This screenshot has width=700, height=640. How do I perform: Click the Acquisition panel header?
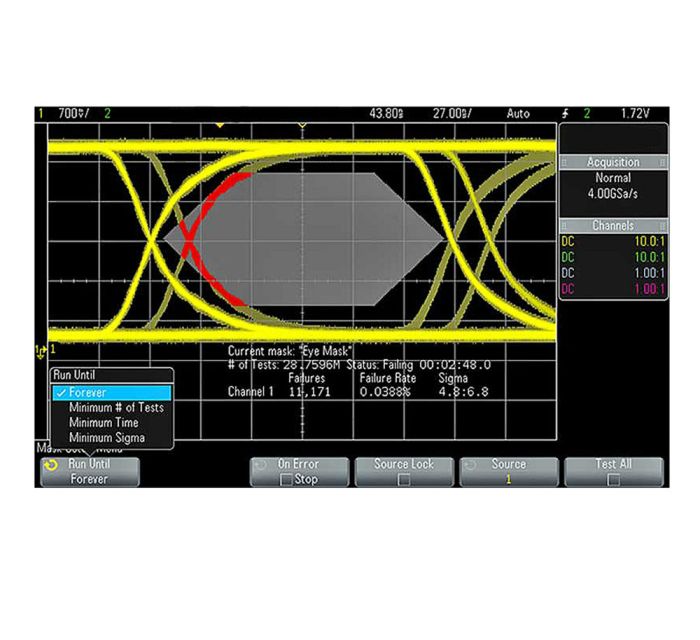(613, 162)
